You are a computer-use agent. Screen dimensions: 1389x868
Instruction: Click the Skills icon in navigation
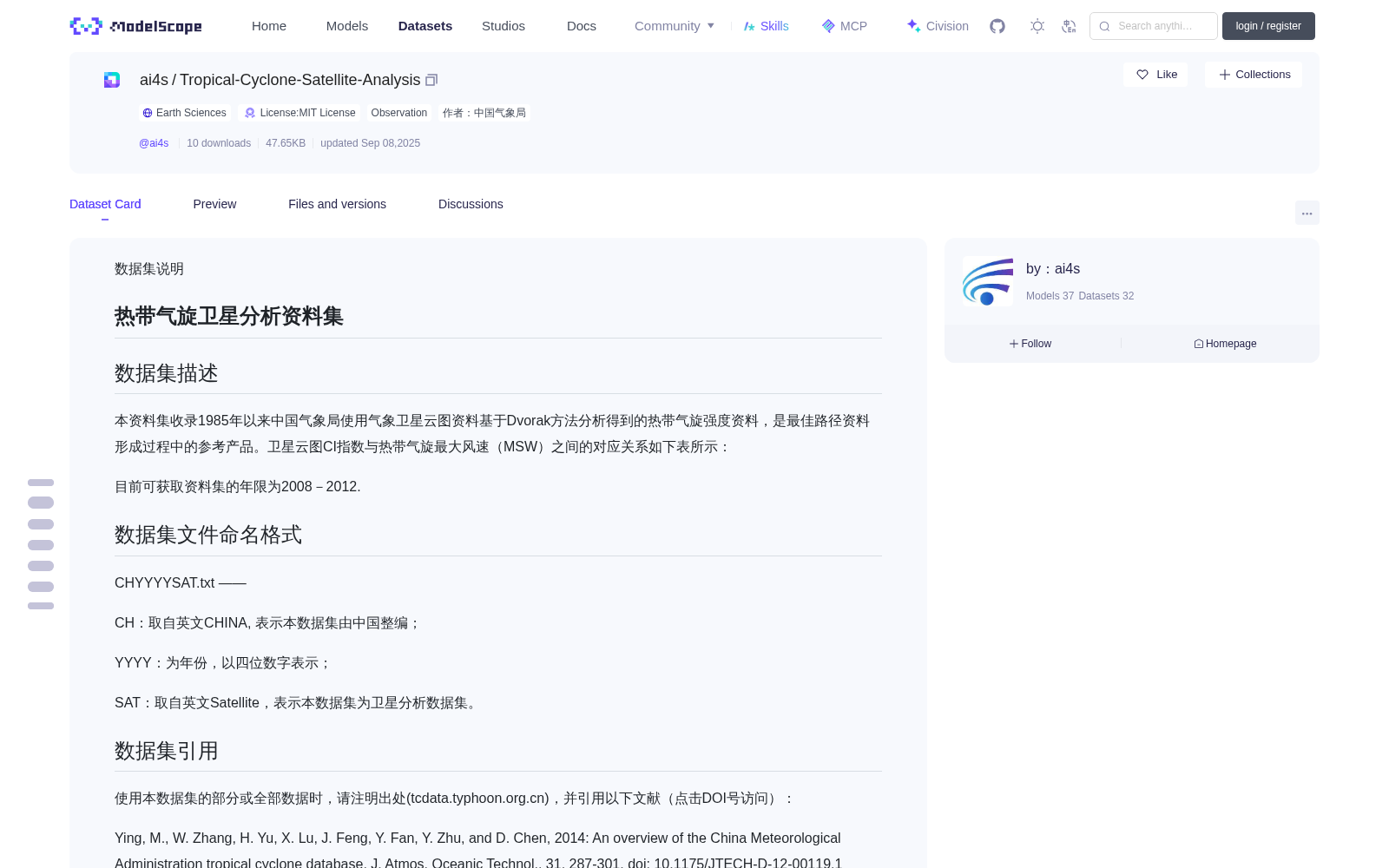point(749,26)
